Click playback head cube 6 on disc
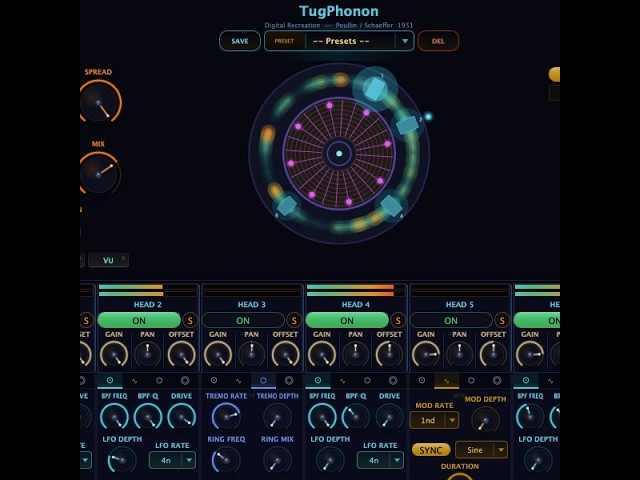Viewport: 640px width, 480px height. point(287,205)
